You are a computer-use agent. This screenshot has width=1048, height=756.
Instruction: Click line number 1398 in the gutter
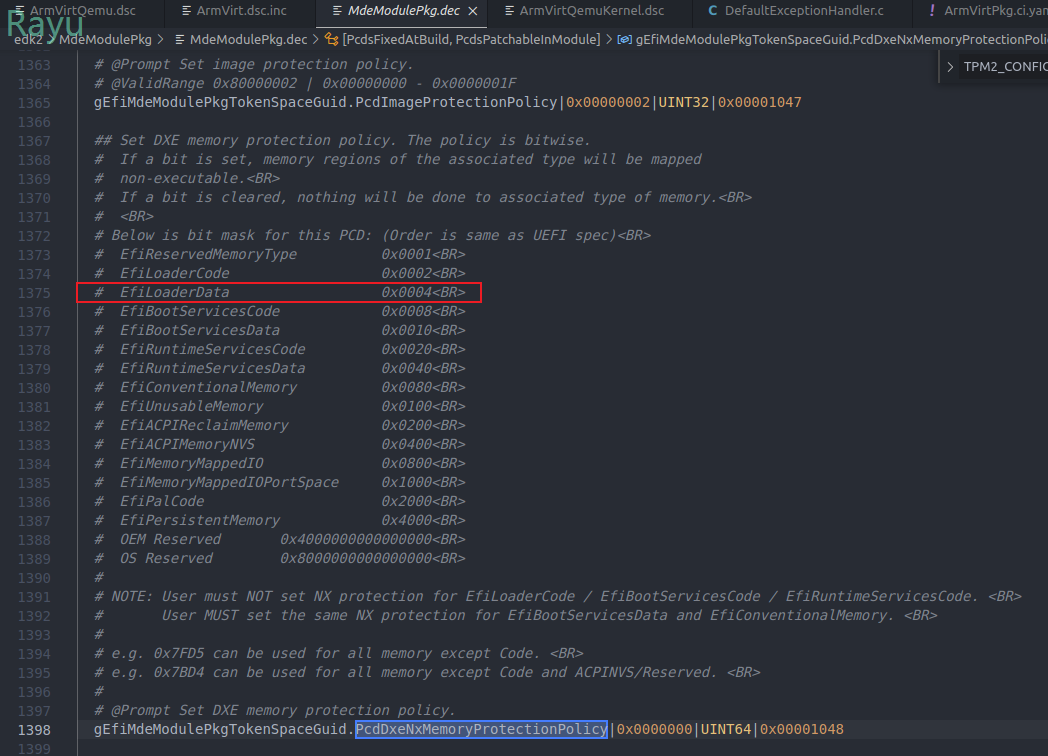coord(34,730)
